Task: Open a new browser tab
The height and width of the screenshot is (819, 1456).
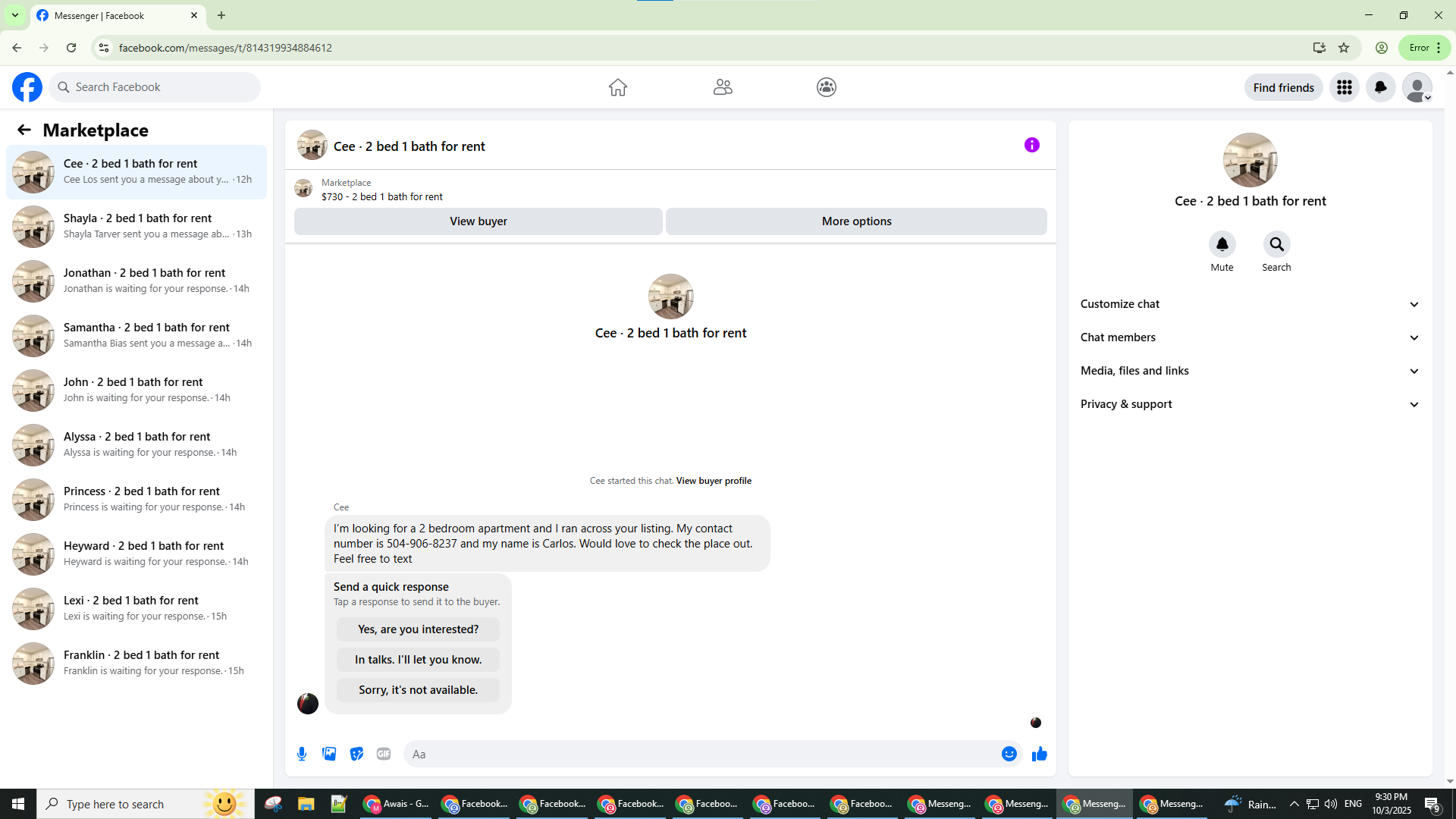Action: tap(221, 15)
